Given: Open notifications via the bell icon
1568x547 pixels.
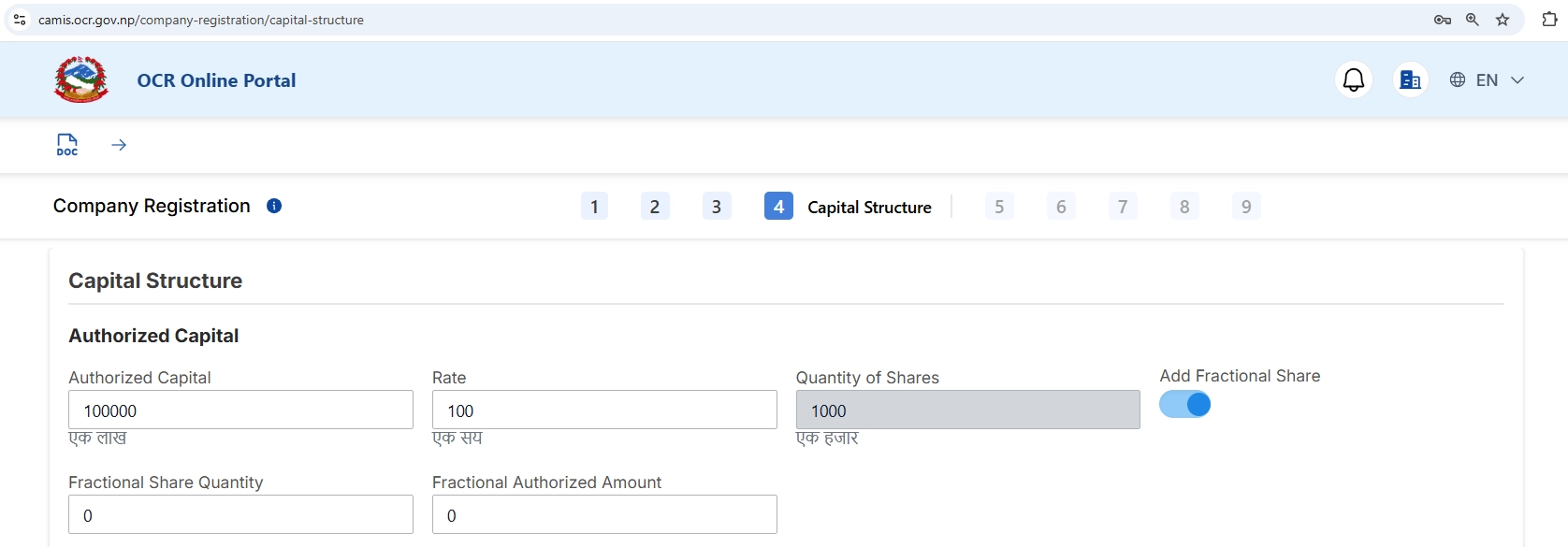Looking at the screenshot, I should [1353, 79].
